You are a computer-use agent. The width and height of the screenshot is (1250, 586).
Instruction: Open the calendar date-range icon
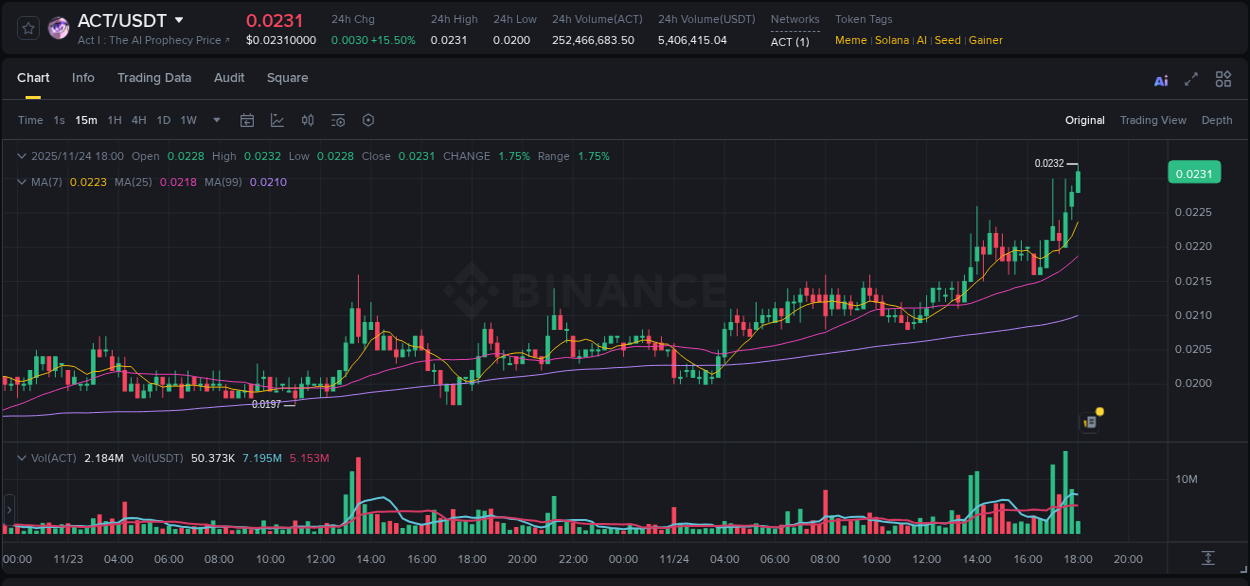(247, 120)
